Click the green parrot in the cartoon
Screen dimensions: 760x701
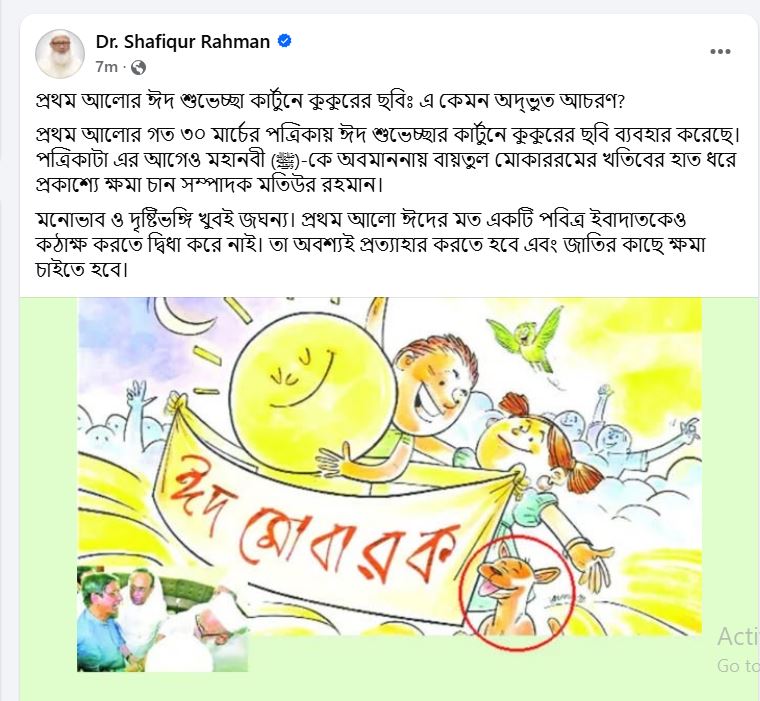[525, 339]
